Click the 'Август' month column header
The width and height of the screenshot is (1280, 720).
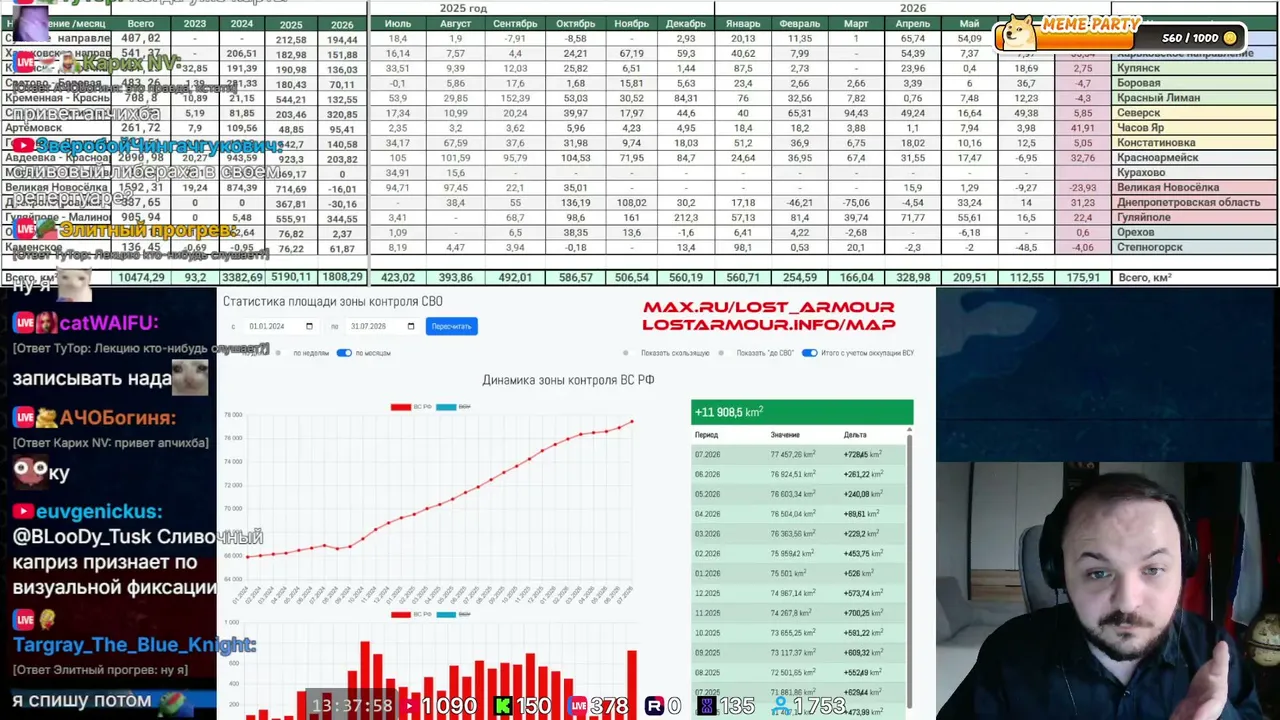[x=455, y=24]
